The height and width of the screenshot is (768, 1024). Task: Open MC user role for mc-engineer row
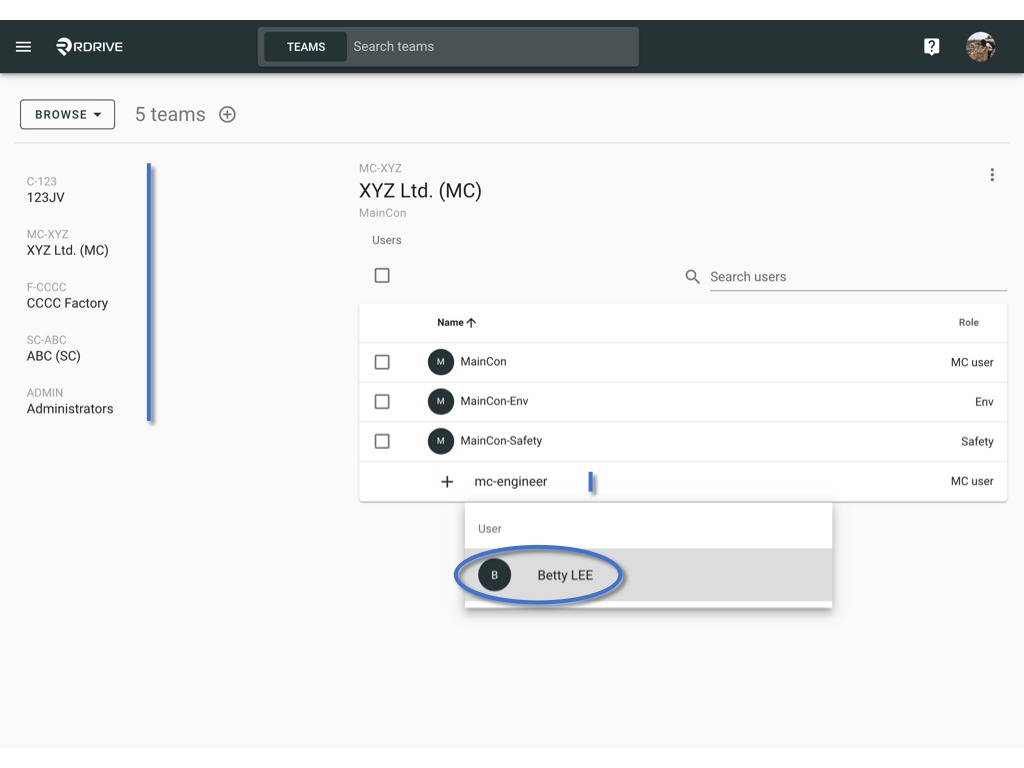[x=972, y=481]
